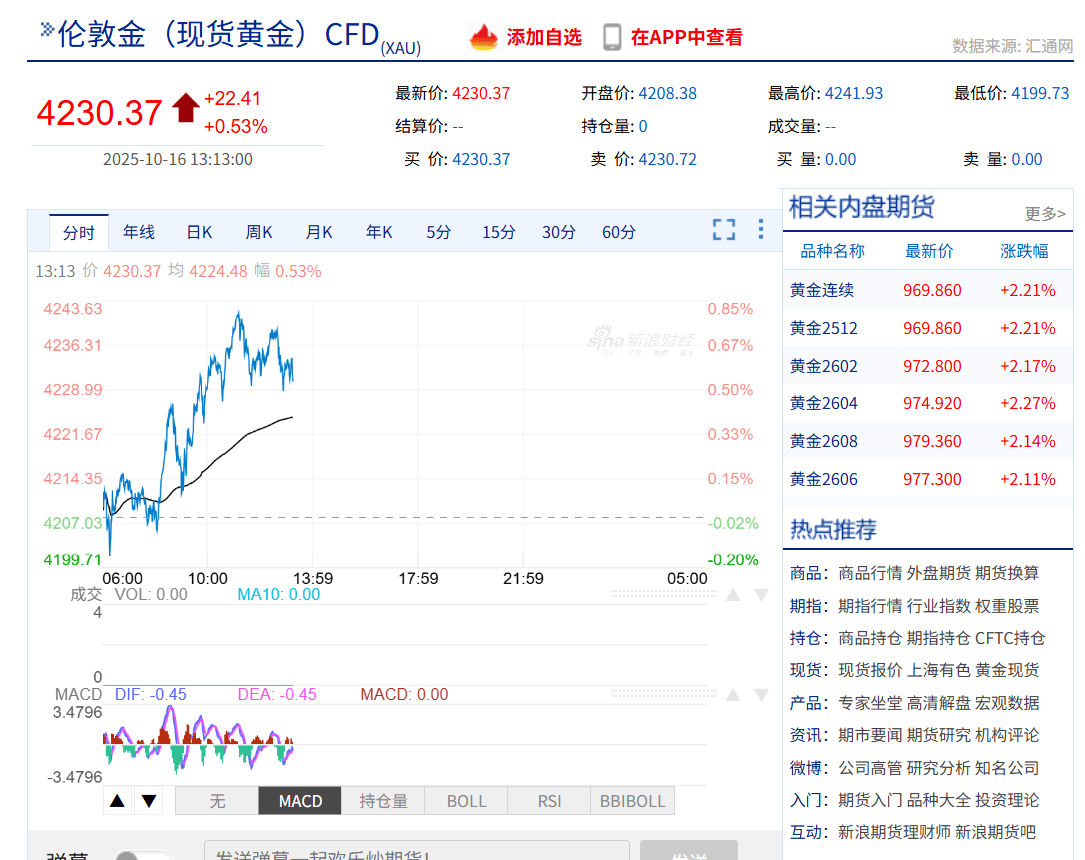1085x860 pixels.
Task: Click the gray up arrow in MACD row
Action: (x=733, y=695)
